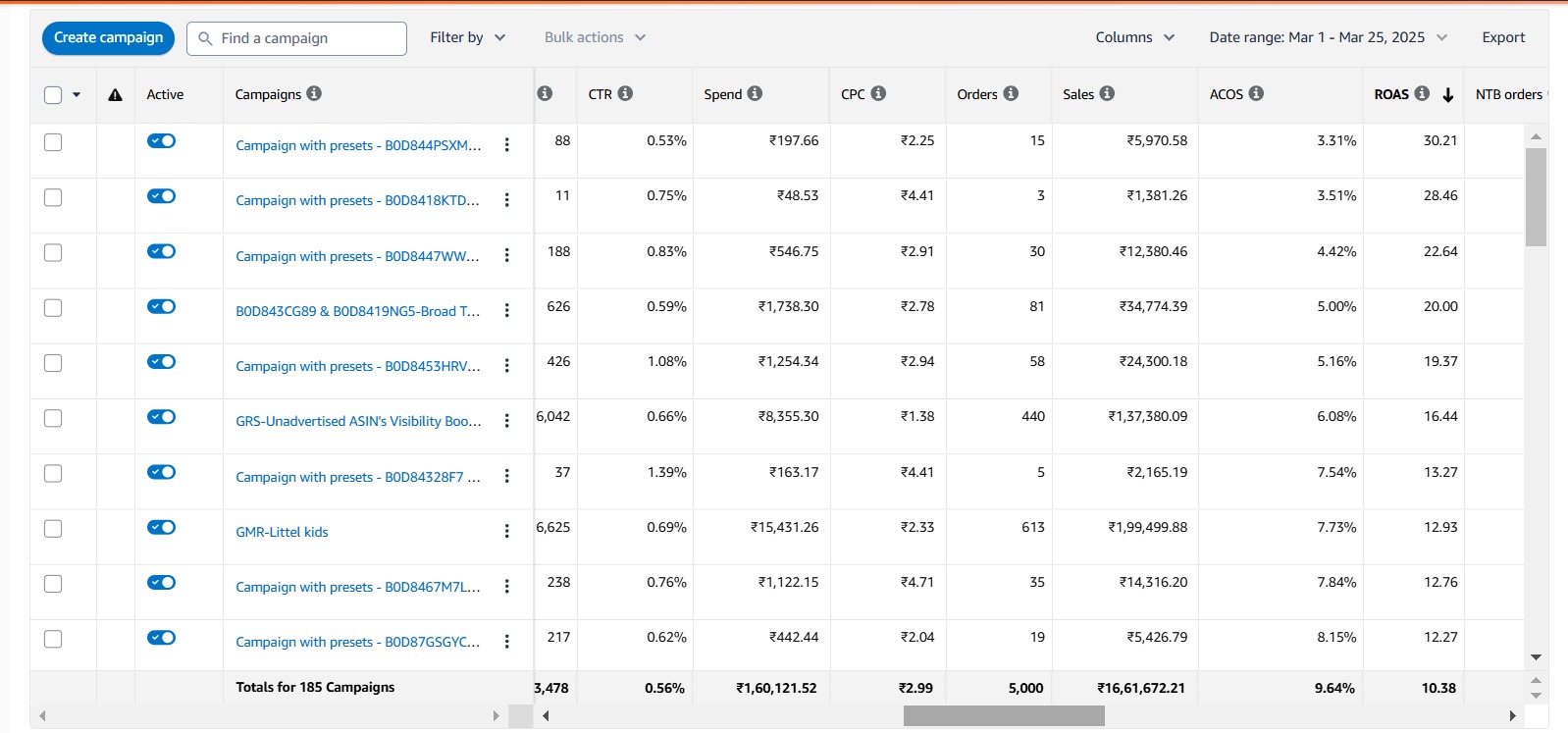Open Campaign with presets B0D8467M7L link
This screenshot has width=1568, height=733.
358,587
